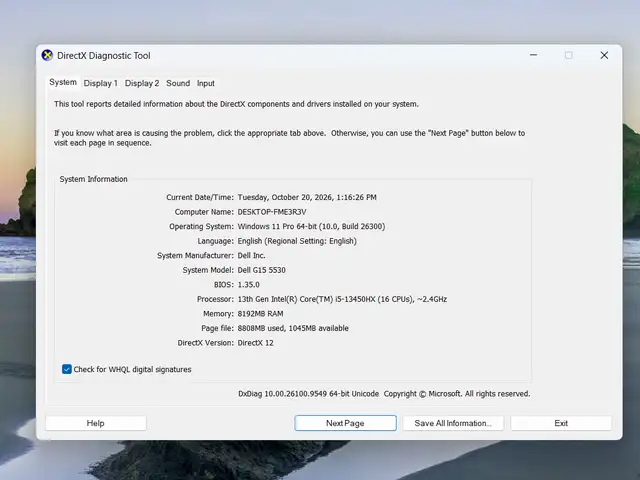Click the DirectX Diagnostic Tool window title

104,56
